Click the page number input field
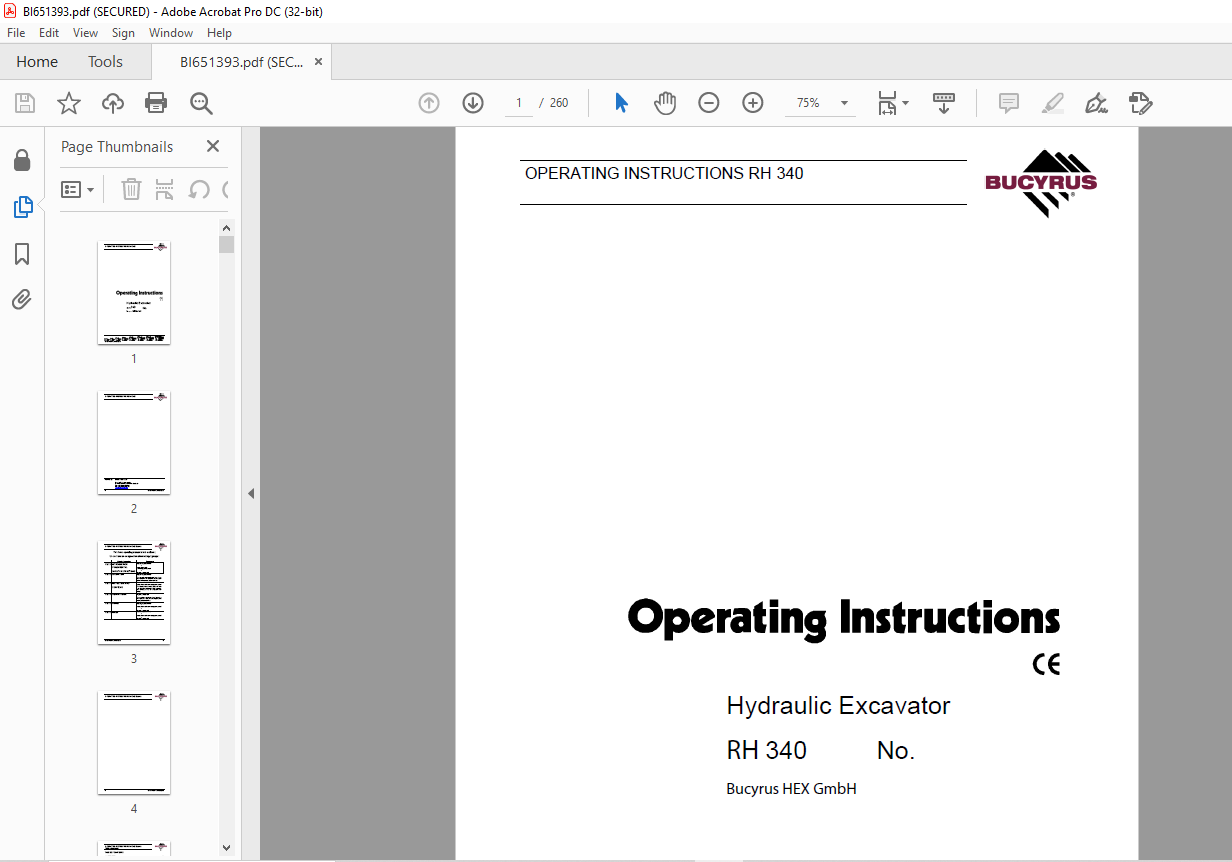 pyautogui.click(x=519, y=103)
